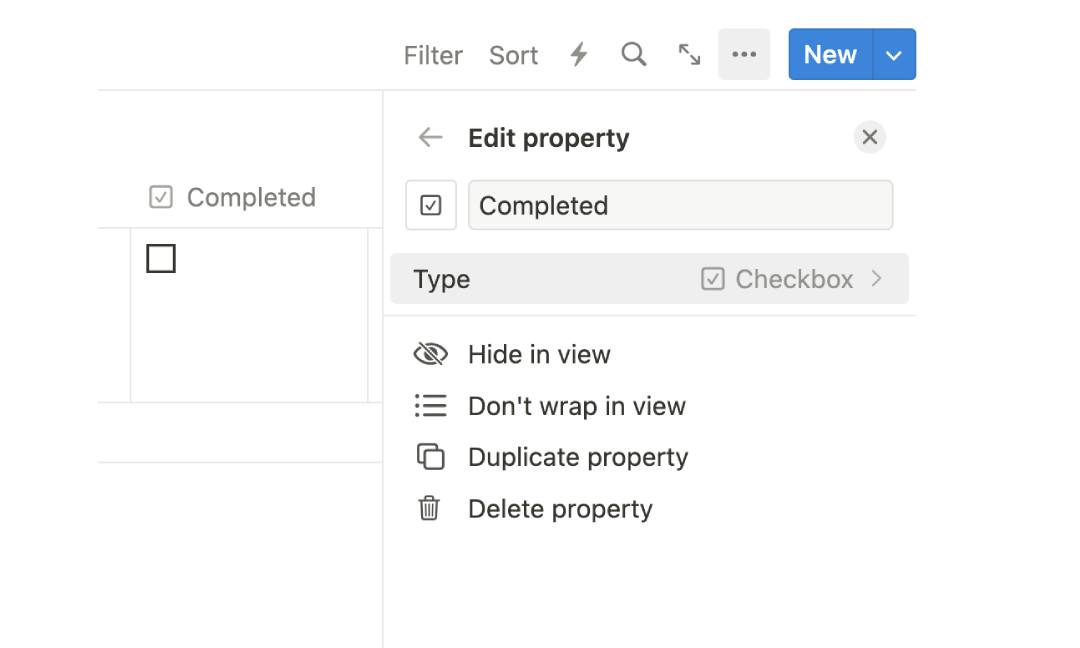Open the Sort menu
The height and width of the screenshot is (648, 1080).
(513, 55)
